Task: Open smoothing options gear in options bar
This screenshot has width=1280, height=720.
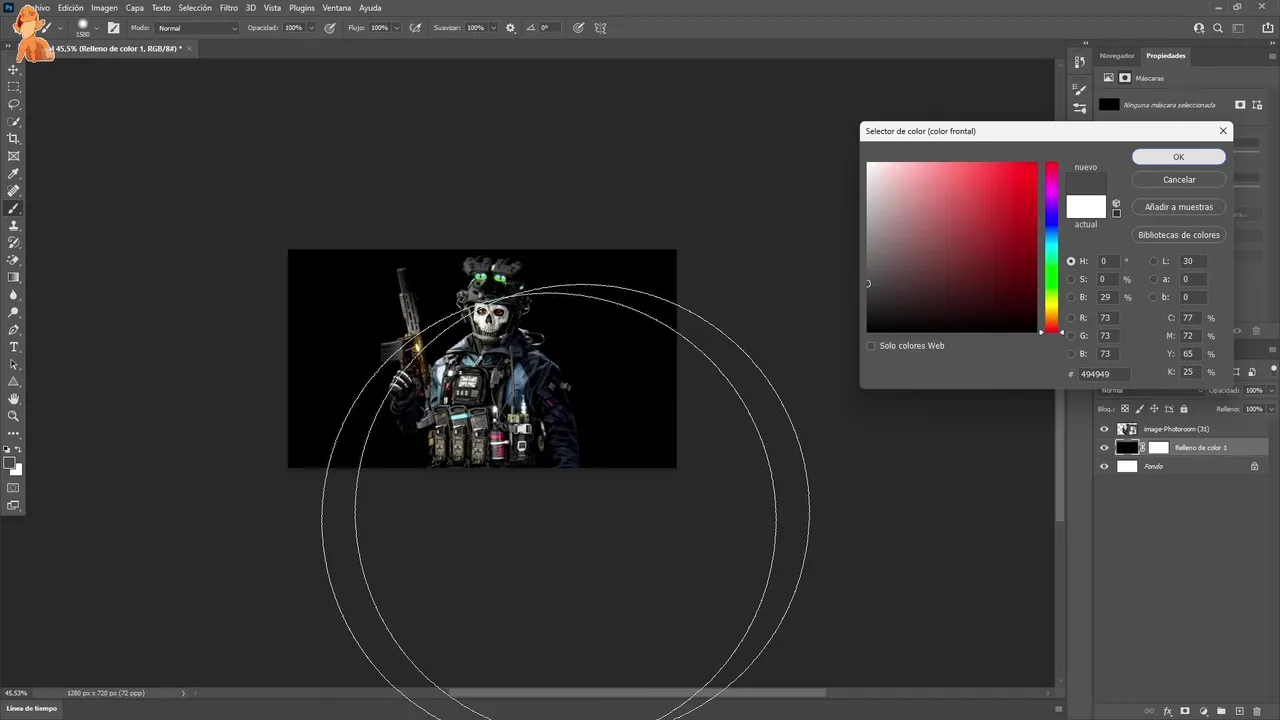Action: click(x=511, y=28)
